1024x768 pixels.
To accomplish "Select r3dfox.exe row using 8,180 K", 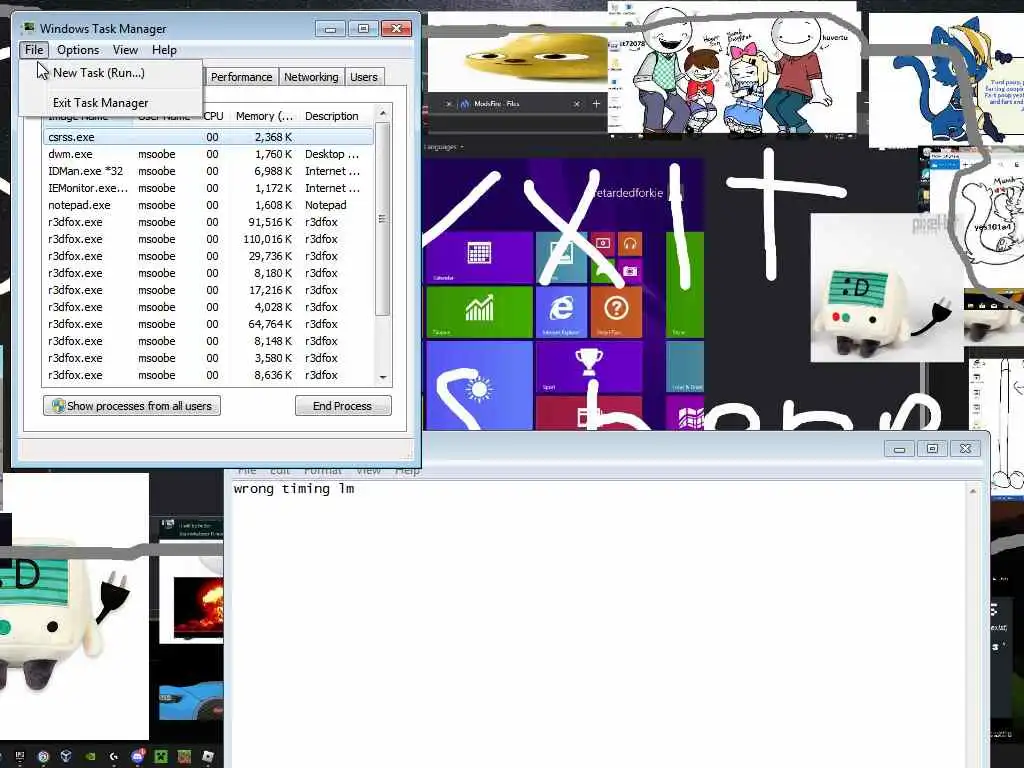I will tap(208, 273).
